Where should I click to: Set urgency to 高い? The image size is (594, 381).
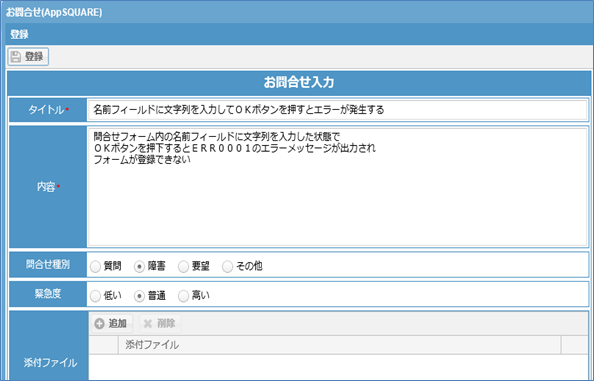183,296
